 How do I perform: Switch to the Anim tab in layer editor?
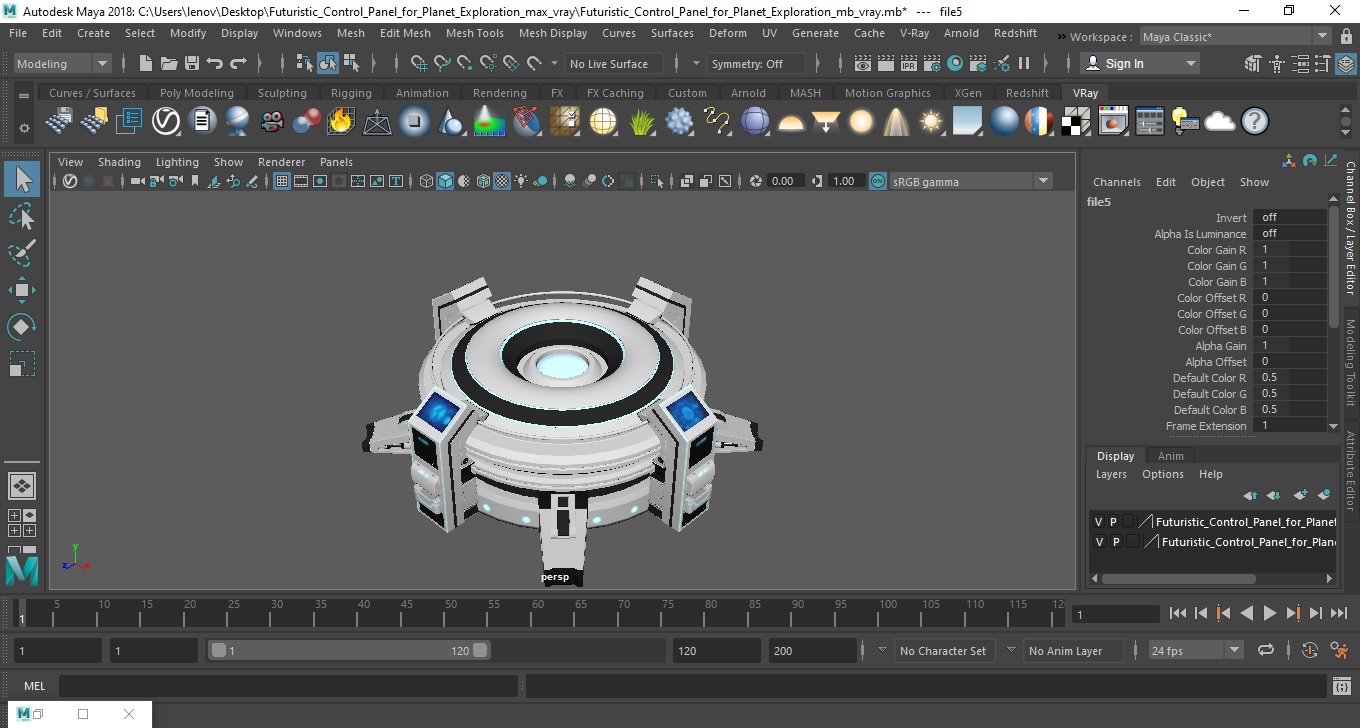click(1170, 456)
